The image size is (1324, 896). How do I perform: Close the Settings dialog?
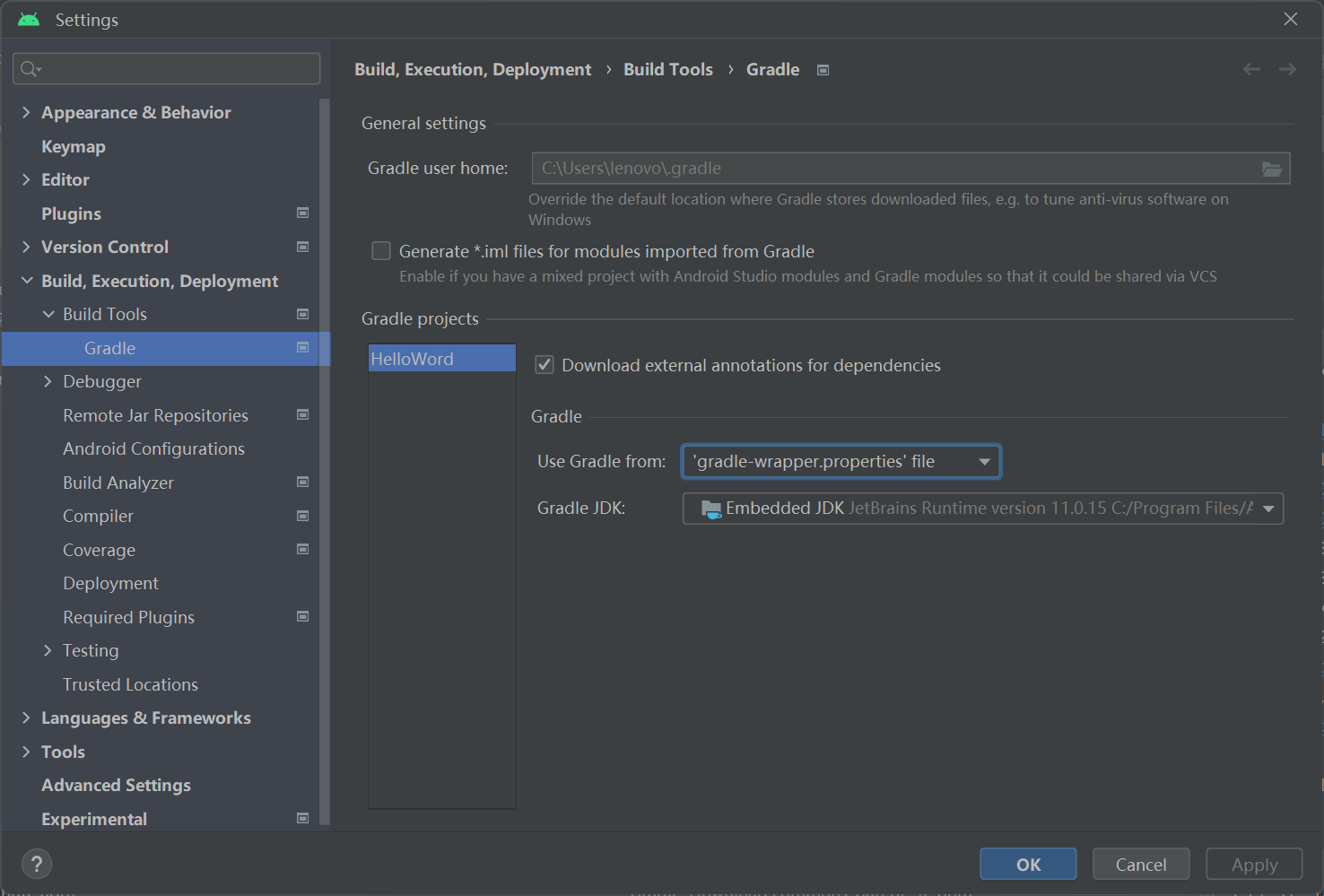[x=1291, y=19]
